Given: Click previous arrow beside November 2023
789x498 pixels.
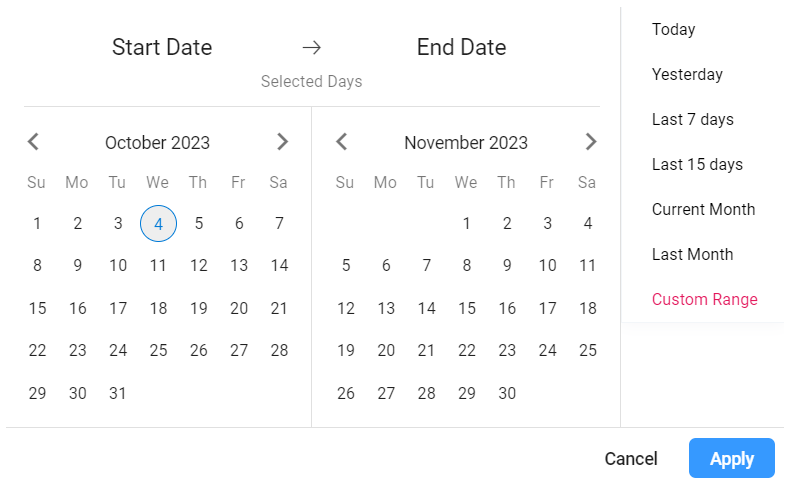Looking at the screenshot, I should click(x=341, y=142).
